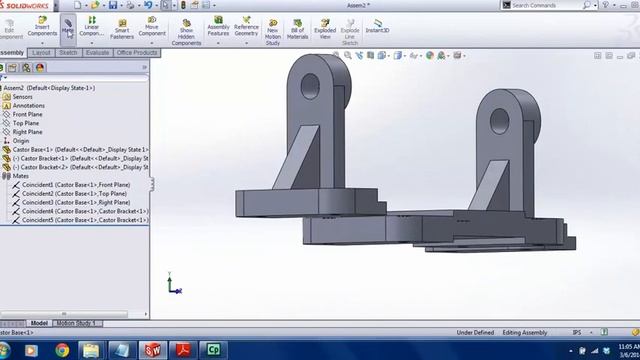Image resolution: width=640 pixels, height=360 pixels.
Task: Create a New Motion Study
Action: [273, 32]
